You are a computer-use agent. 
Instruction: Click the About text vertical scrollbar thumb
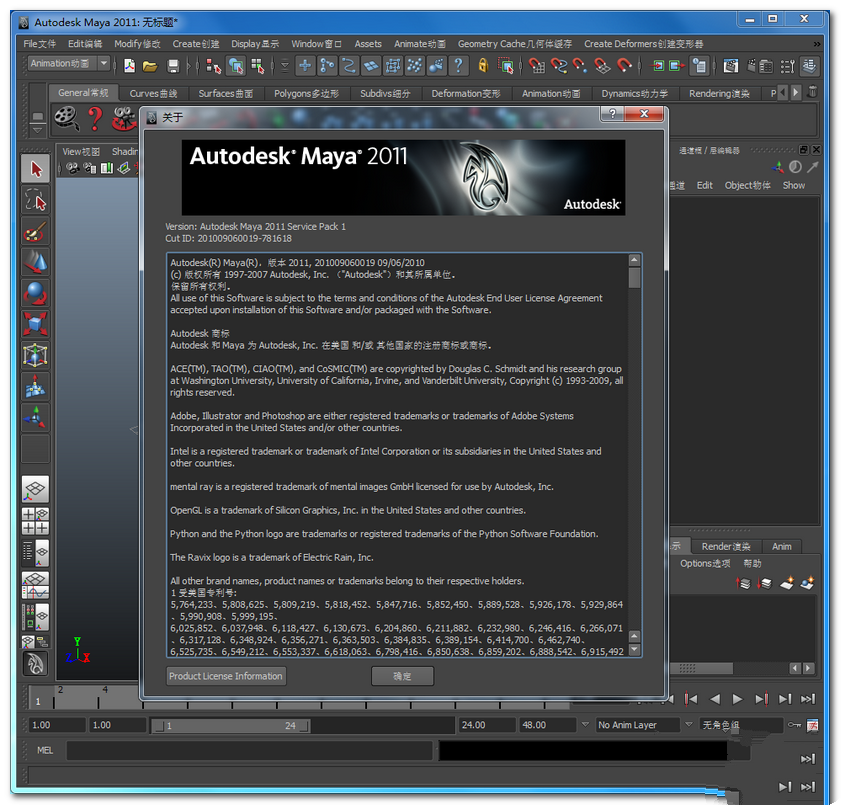pyautogui.click(x=634, y=278)
